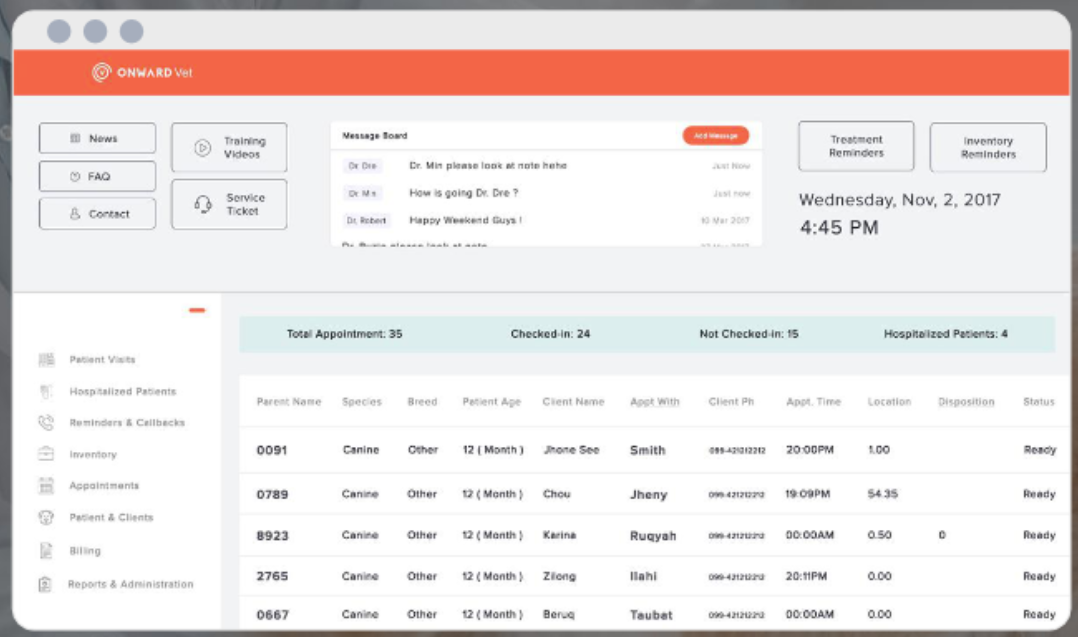Click the Contact person icon

75,214
